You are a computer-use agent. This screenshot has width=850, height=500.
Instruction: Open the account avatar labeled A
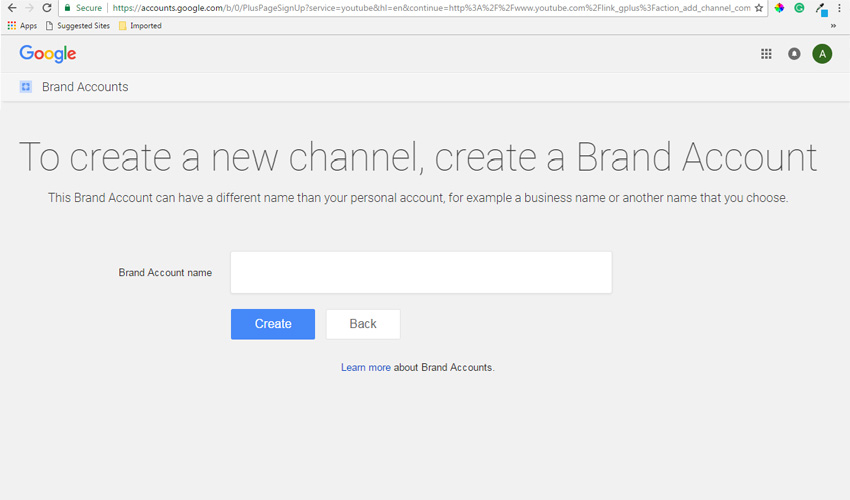point(822,54)
